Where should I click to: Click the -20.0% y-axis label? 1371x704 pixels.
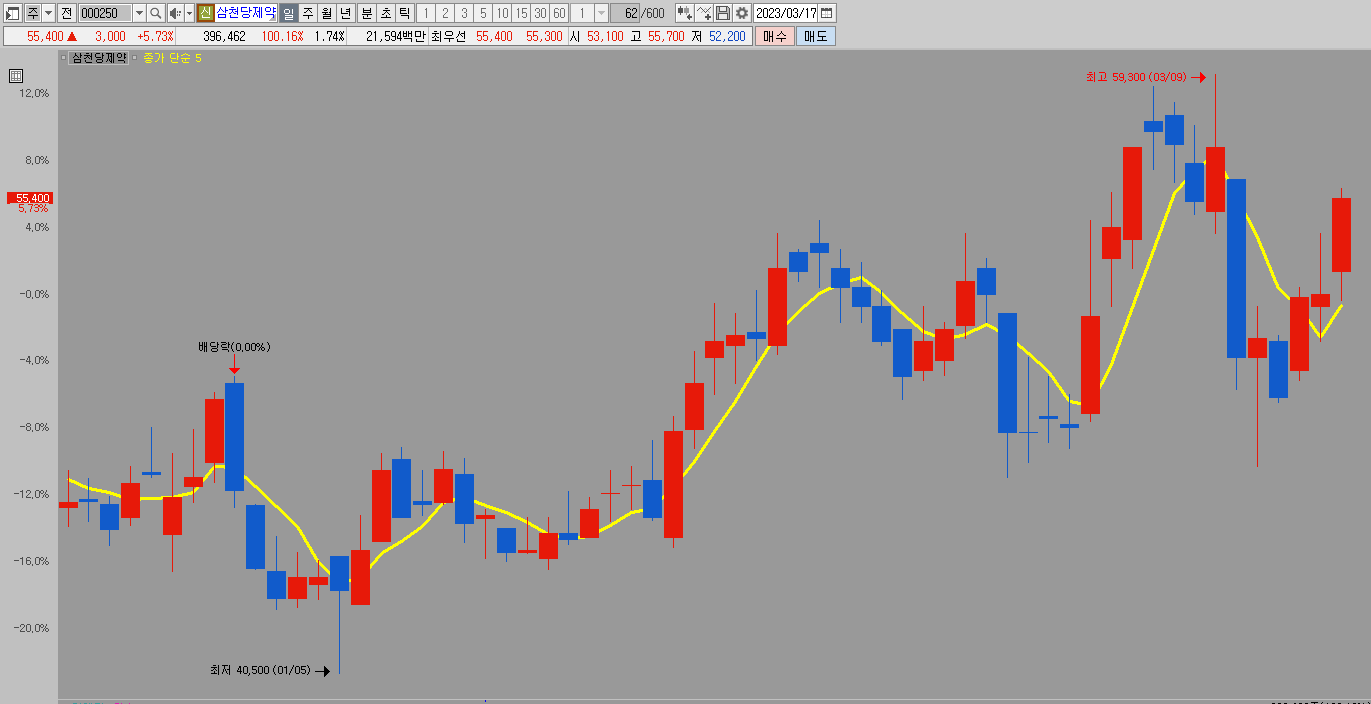pos(33,628)
